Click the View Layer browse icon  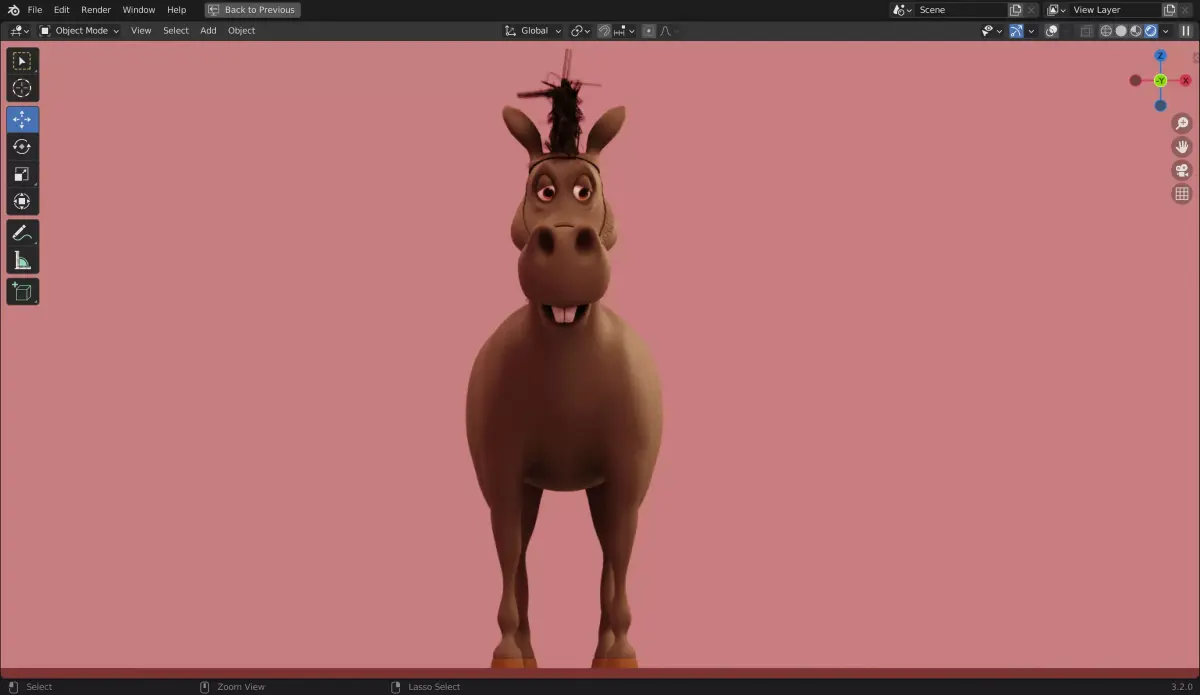pos(1056,10)
